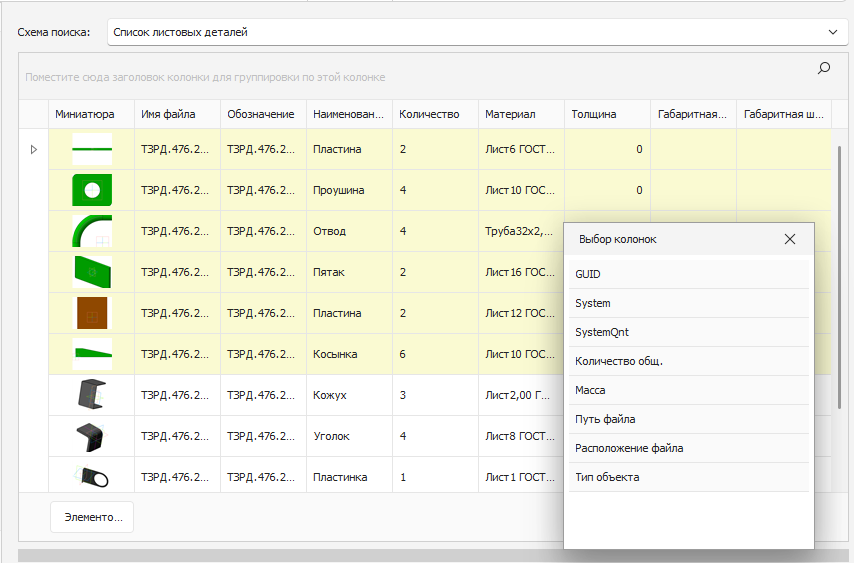
Task: Choose GUID column from list
Action: 689,274
